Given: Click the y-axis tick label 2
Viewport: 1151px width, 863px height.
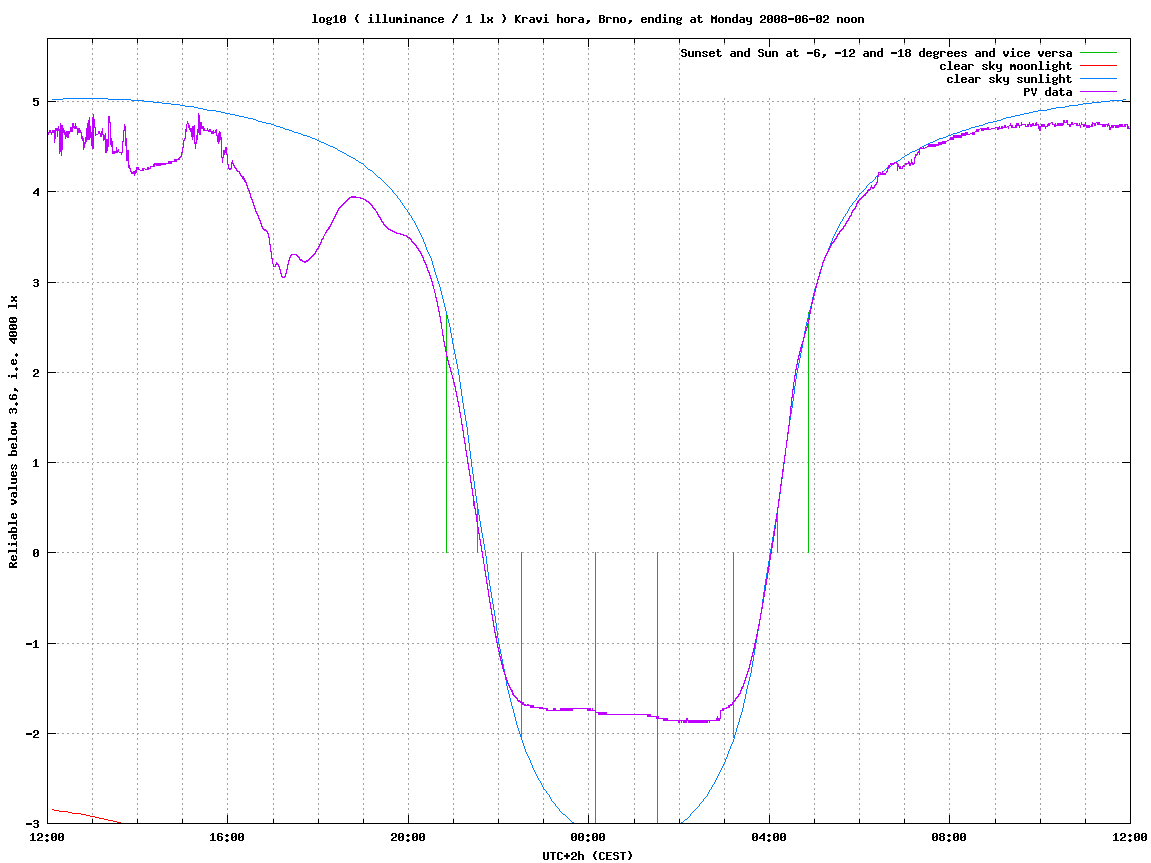Looking at the screenshot, I should [36, 372].
